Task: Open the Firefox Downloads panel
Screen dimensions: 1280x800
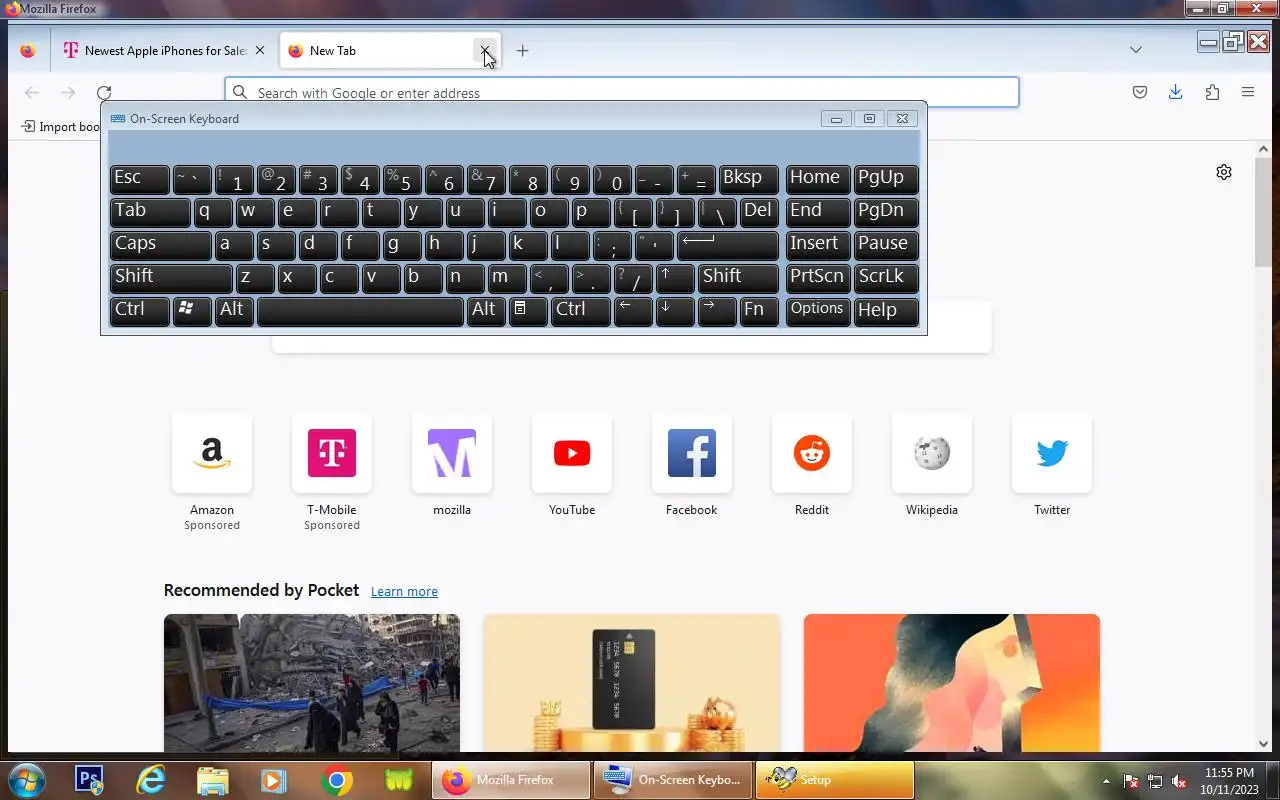Action: [1176, 92]
